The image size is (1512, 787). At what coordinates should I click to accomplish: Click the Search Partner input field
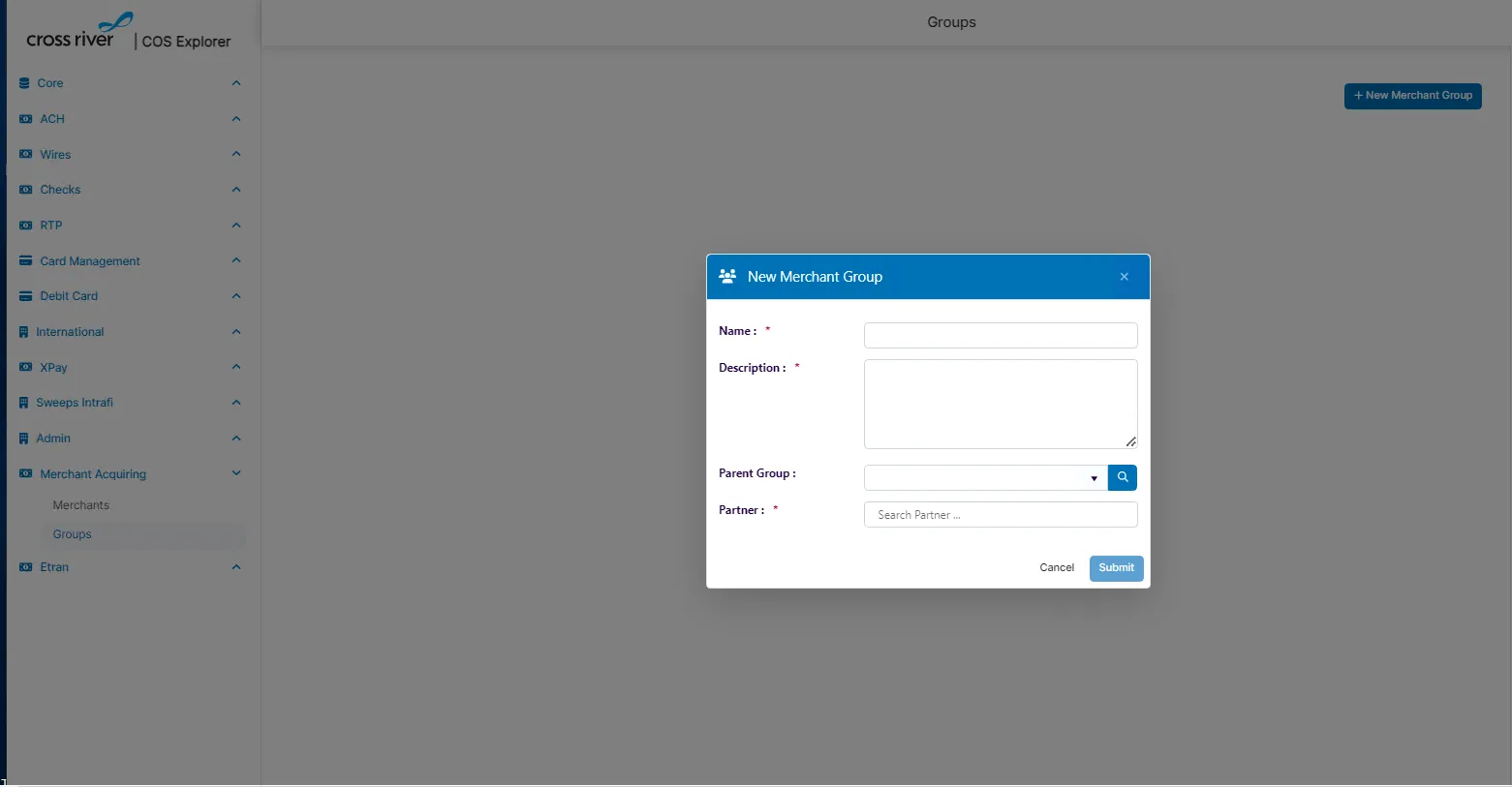(1001, 515)
